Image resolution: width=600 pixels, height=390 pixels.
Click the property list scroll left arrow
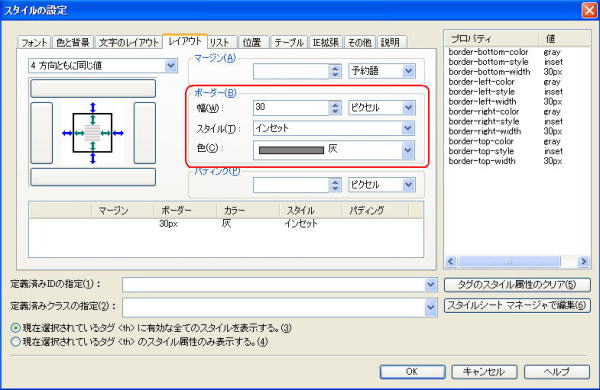coord(451,261)
